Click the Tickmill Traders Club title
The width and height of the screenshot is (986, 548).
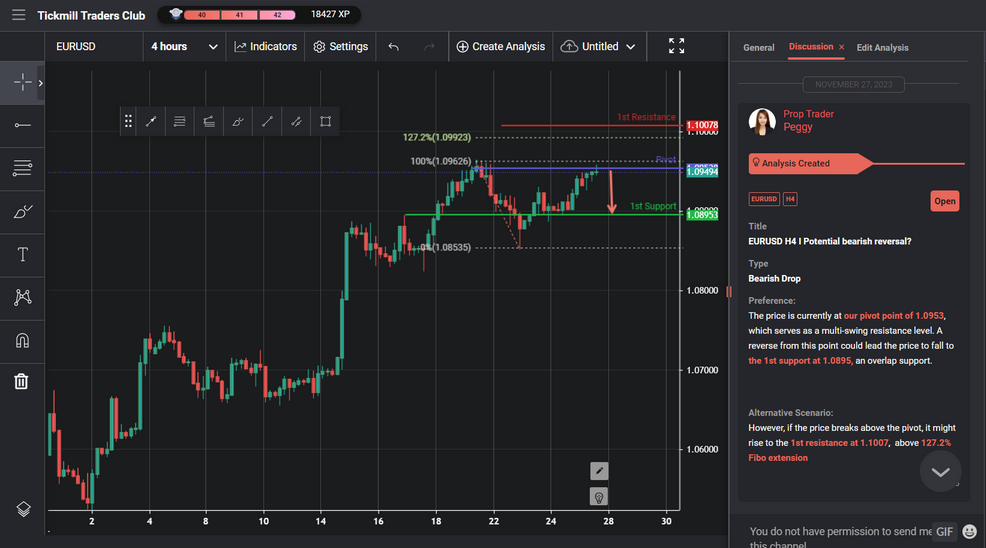tap(91, 16)
